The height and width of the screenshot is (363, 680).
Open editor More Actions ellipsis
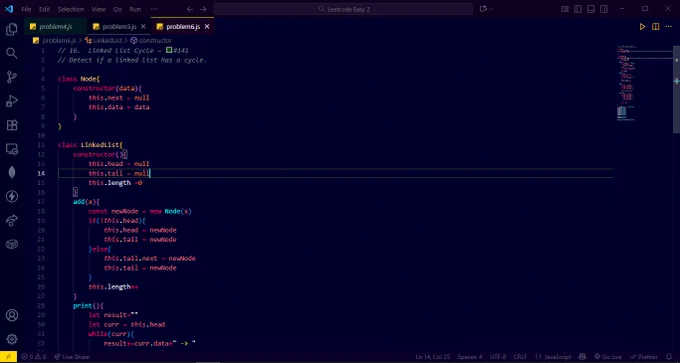pos(668,27)
